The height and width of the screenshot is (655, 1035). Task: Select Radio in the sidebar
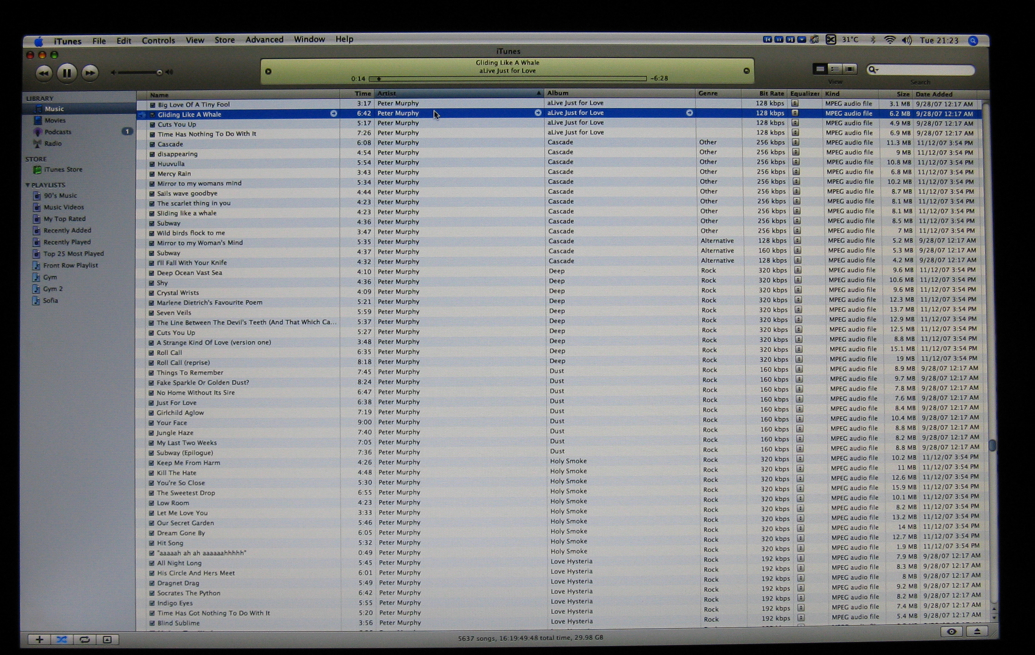(53, 143)
